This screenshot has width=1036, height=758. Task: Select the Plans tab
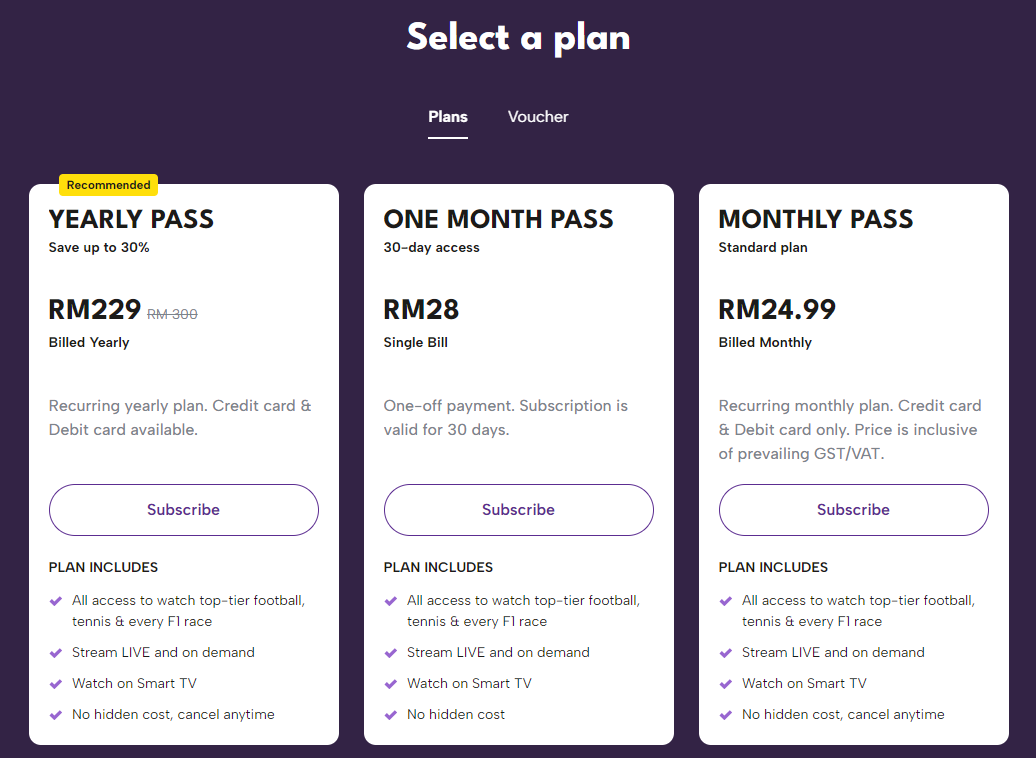coord(448,117)
